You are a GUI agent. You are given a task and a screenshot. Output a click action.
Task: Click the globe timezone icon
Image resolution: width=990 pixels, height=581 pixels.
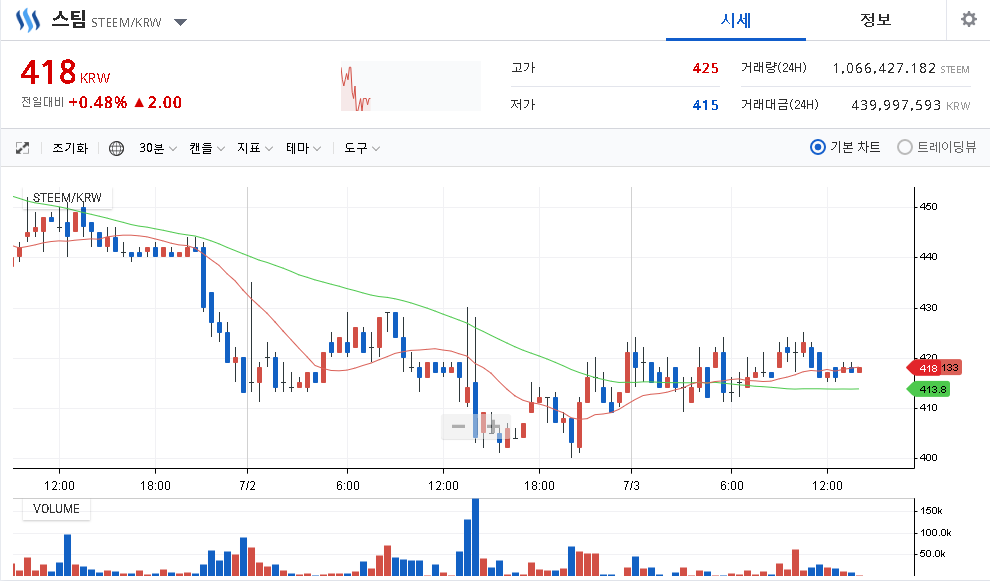click(x=116, y=148)
